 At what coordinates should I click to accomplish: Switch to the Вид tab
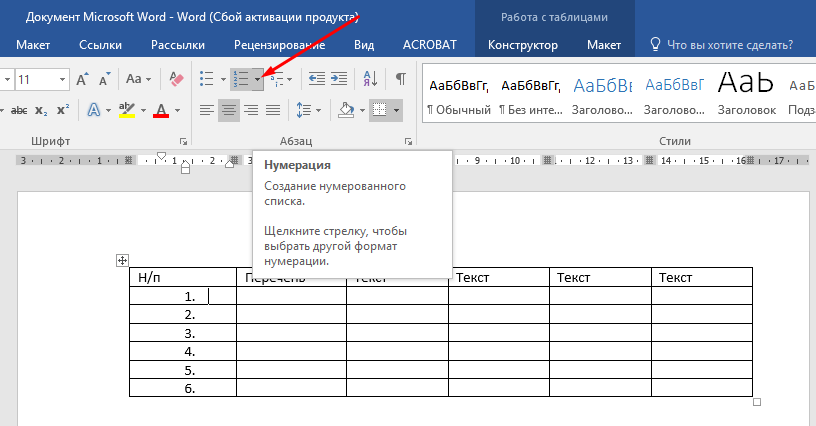(364, 45)
